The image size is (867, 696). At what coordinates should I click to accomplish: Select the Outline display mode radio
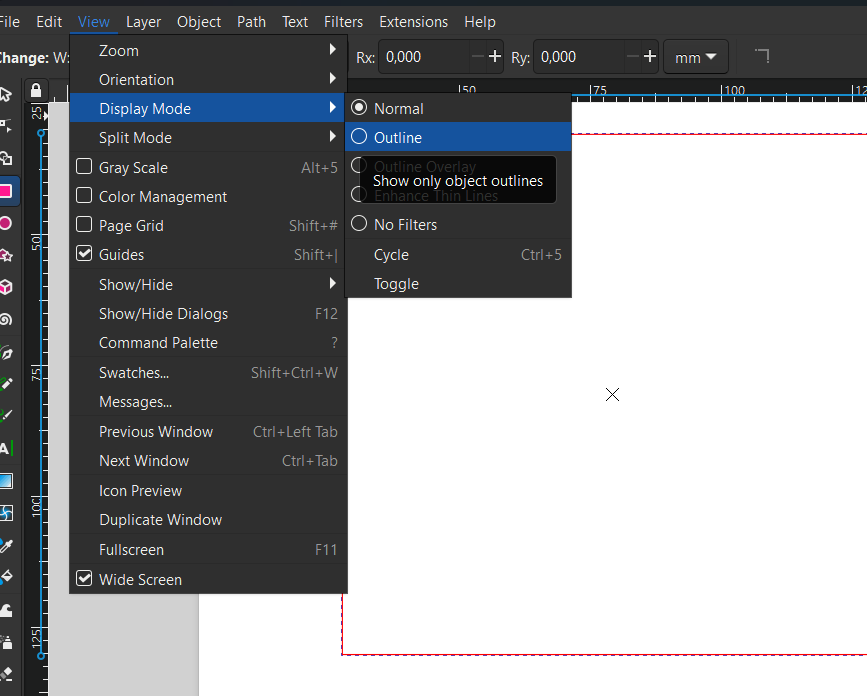pos(359,136)
